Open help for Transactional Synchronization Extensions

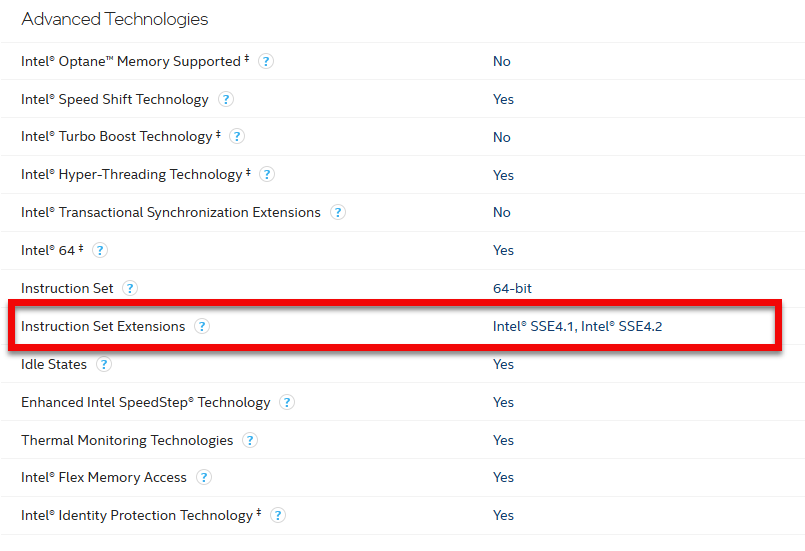coord(338,212)
